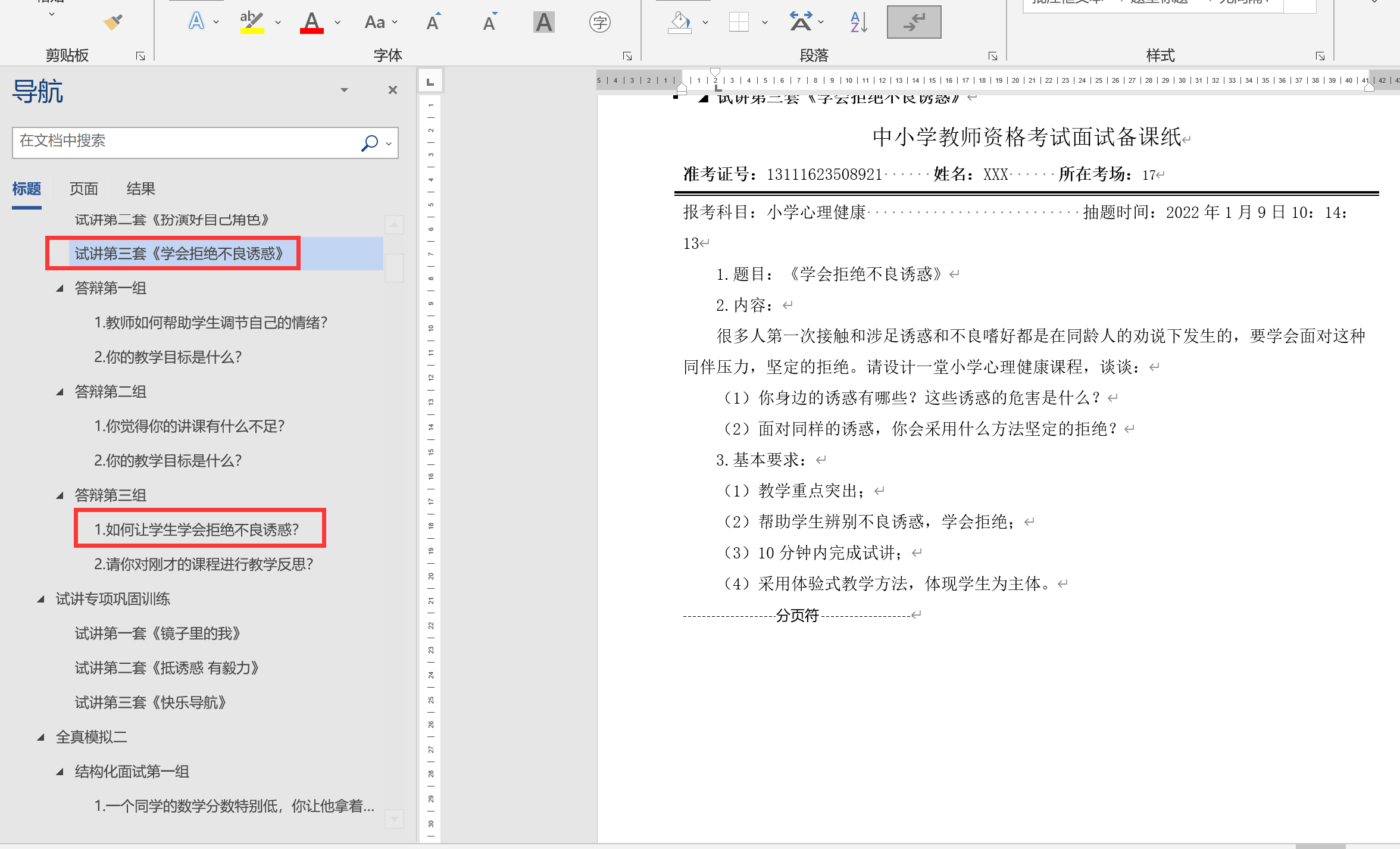Switch to the 页面 navigation tab
Image resolution: width=1400 pixels, height=849 pixels.
tap(83, 189)
